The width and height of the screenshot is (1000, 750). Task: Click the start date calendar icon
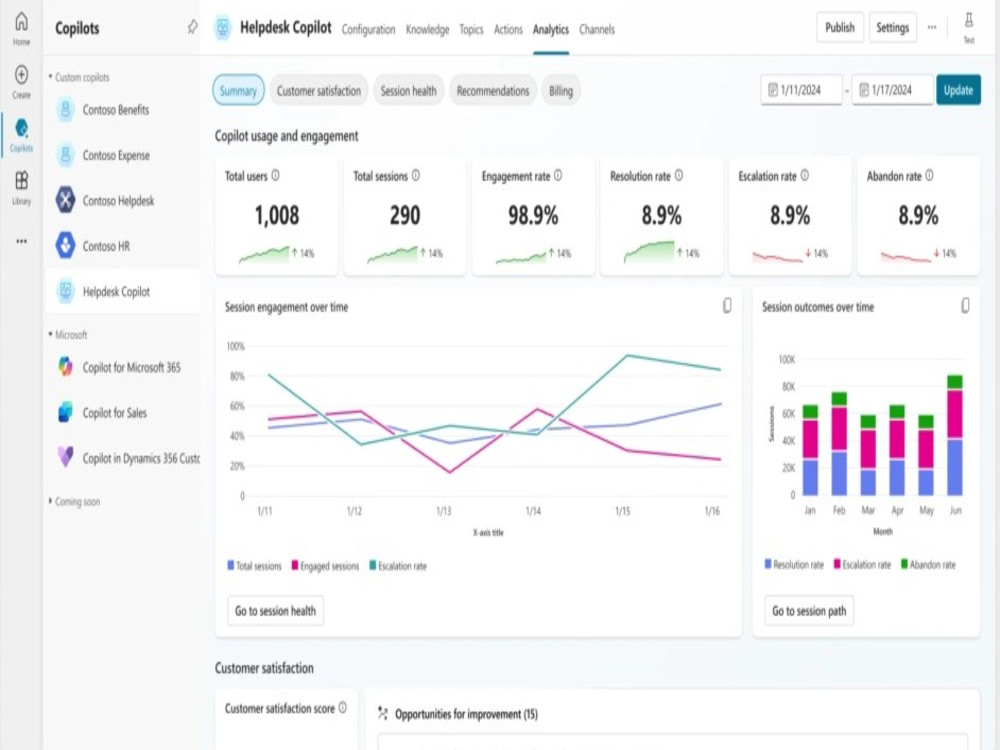click(x=773, y=90)
